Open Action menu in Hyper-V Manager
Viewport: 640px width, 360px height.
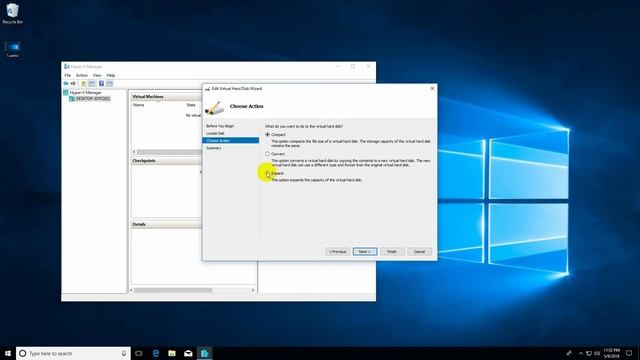(82, 75)
